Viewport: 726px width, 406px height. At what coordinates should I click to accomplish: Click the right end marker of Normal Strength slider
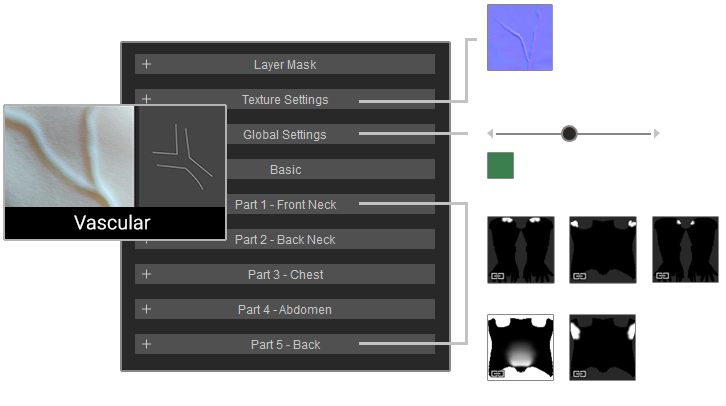tap(656, 133)
